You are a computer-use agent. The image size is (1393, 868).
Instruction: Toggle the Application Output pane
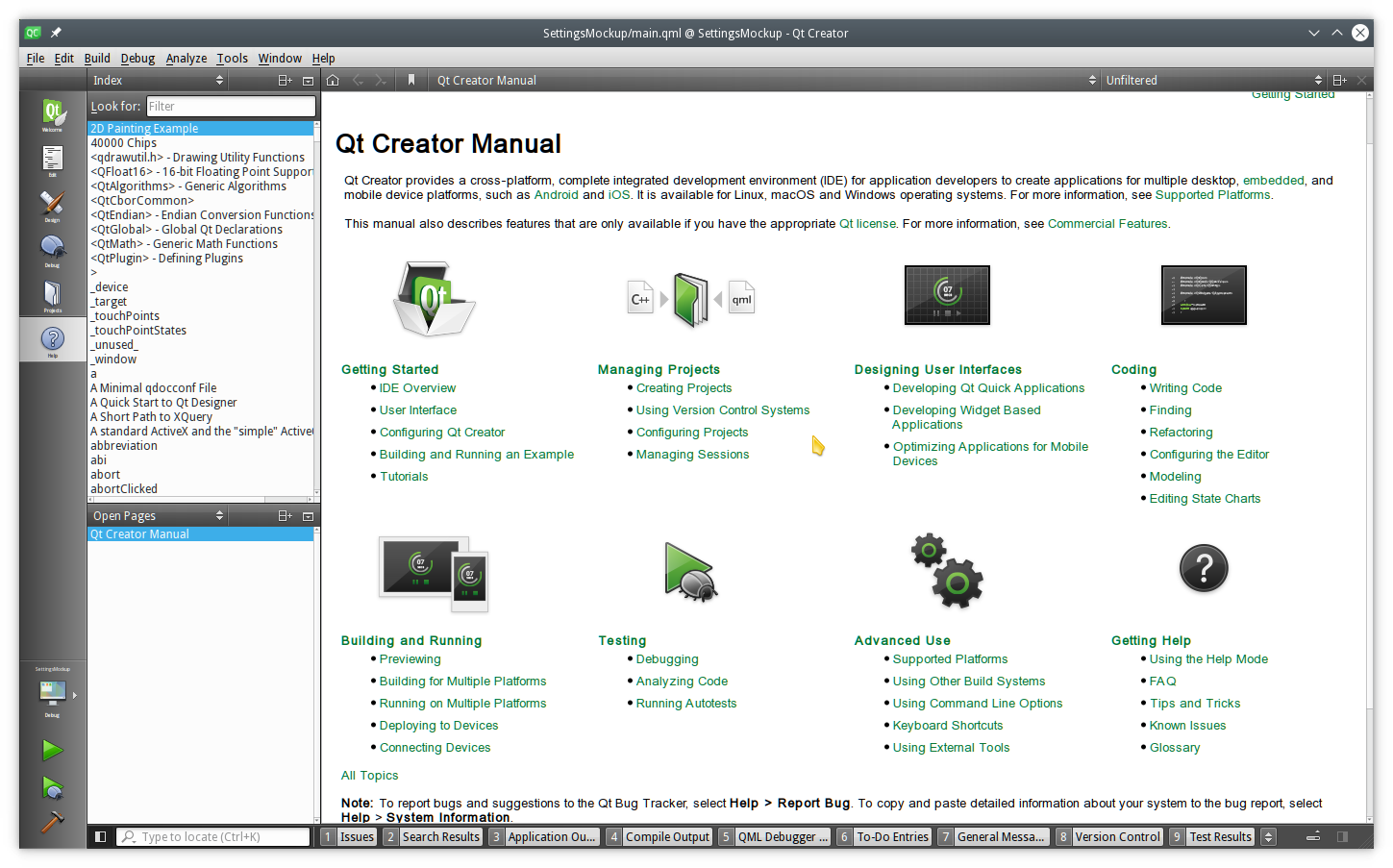(x=544, y=837)
